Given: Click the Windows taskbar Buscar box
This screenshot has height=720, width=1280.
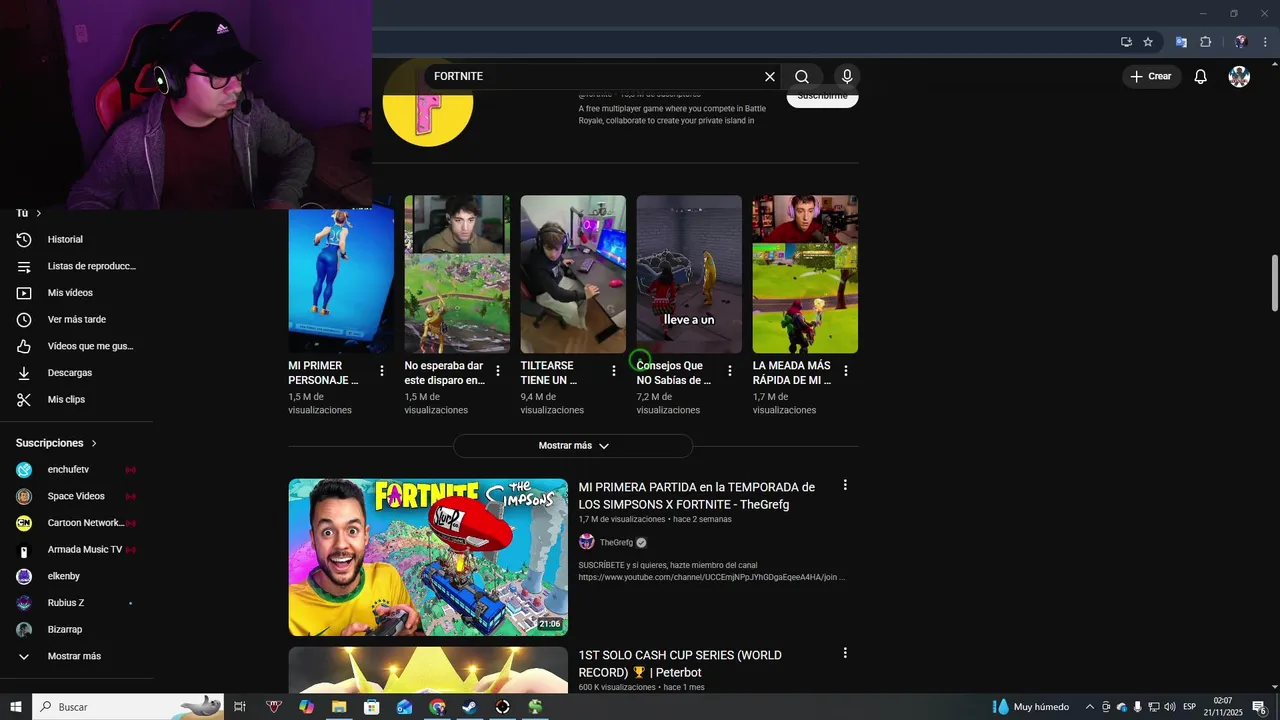Looking at the screenshot, I should coord(128,707).
